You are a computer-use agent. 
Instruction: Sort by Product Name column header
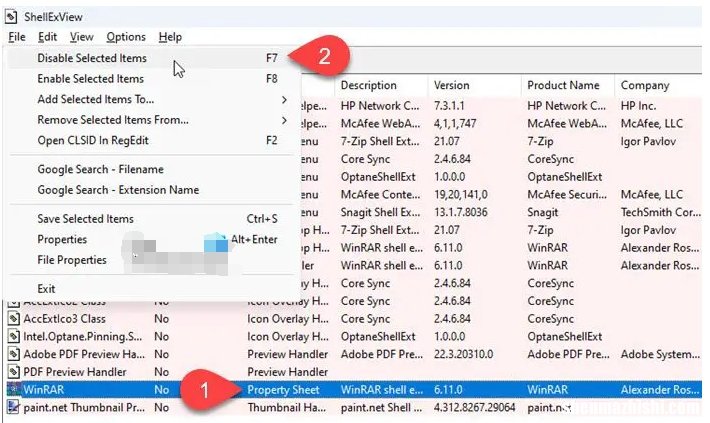(x=568, y=85)
